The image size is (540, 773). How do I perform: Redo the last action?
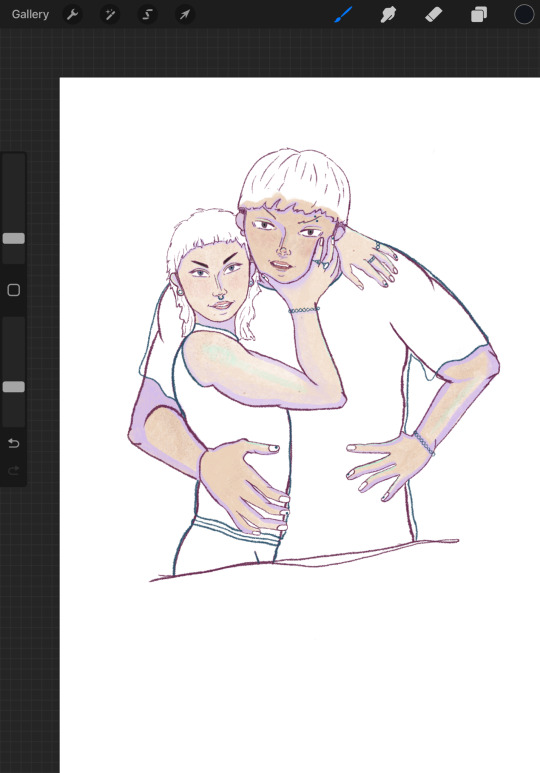pos(14,470)
